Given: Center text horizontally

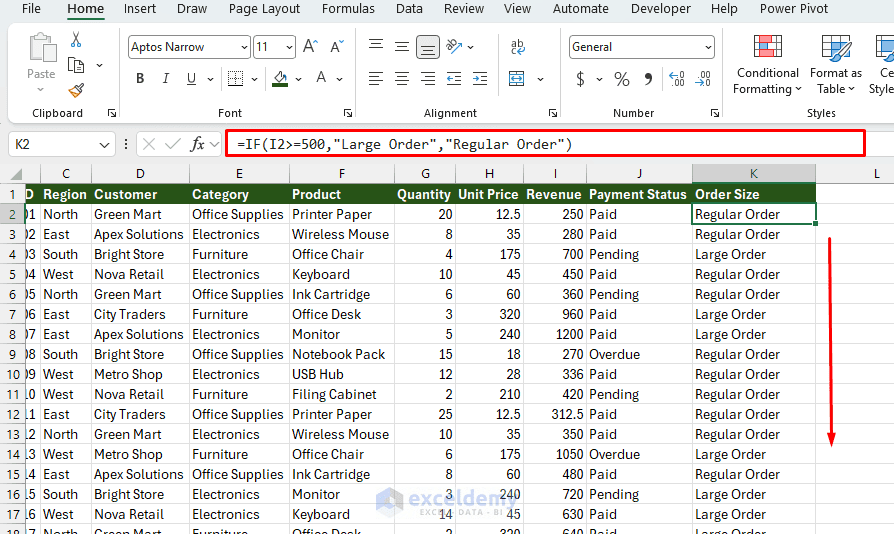Looking at the screenshot, I should click(x=402, y=79).
